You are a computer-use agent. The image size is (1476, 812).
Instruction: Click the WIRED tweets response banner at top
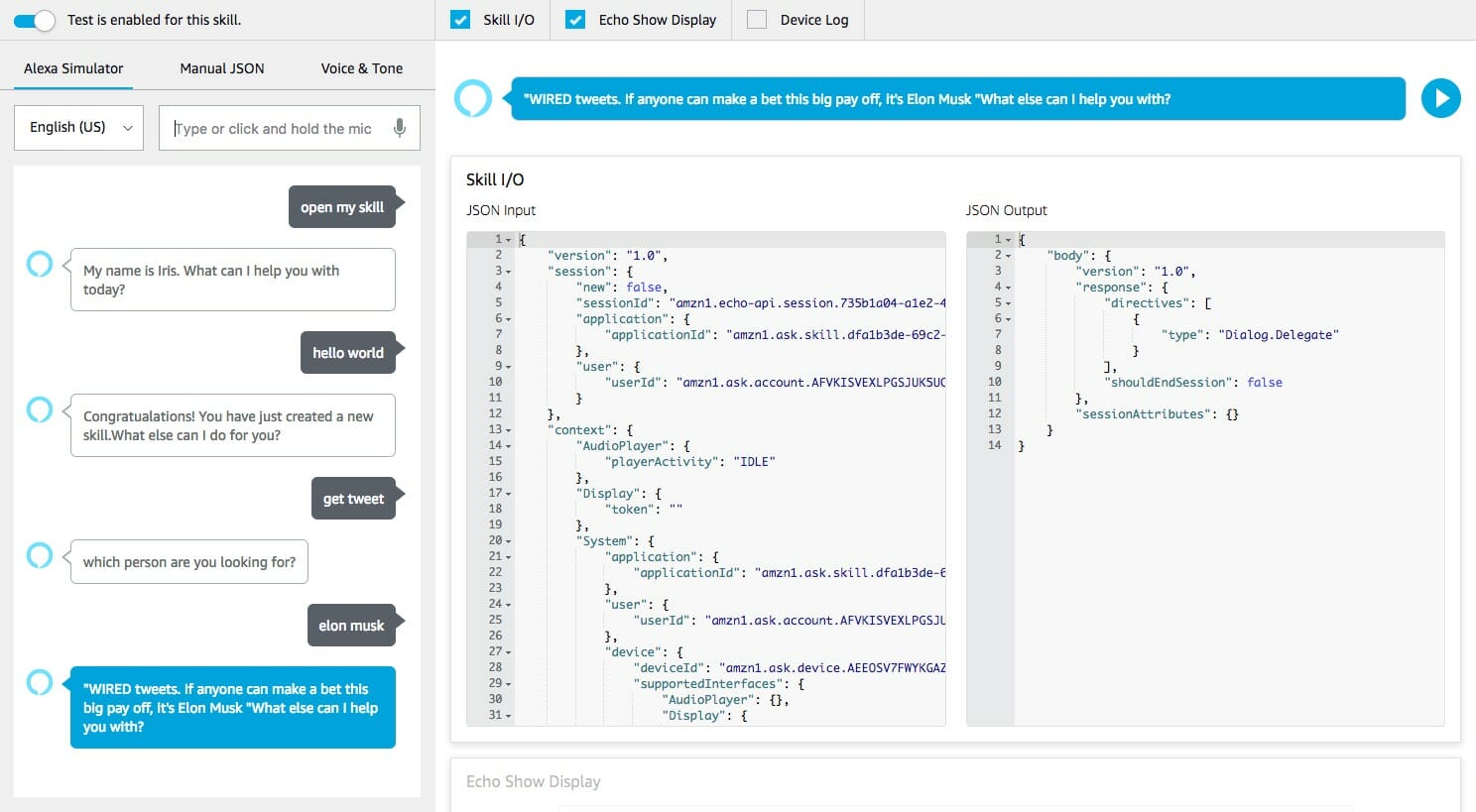coord(958,99)
